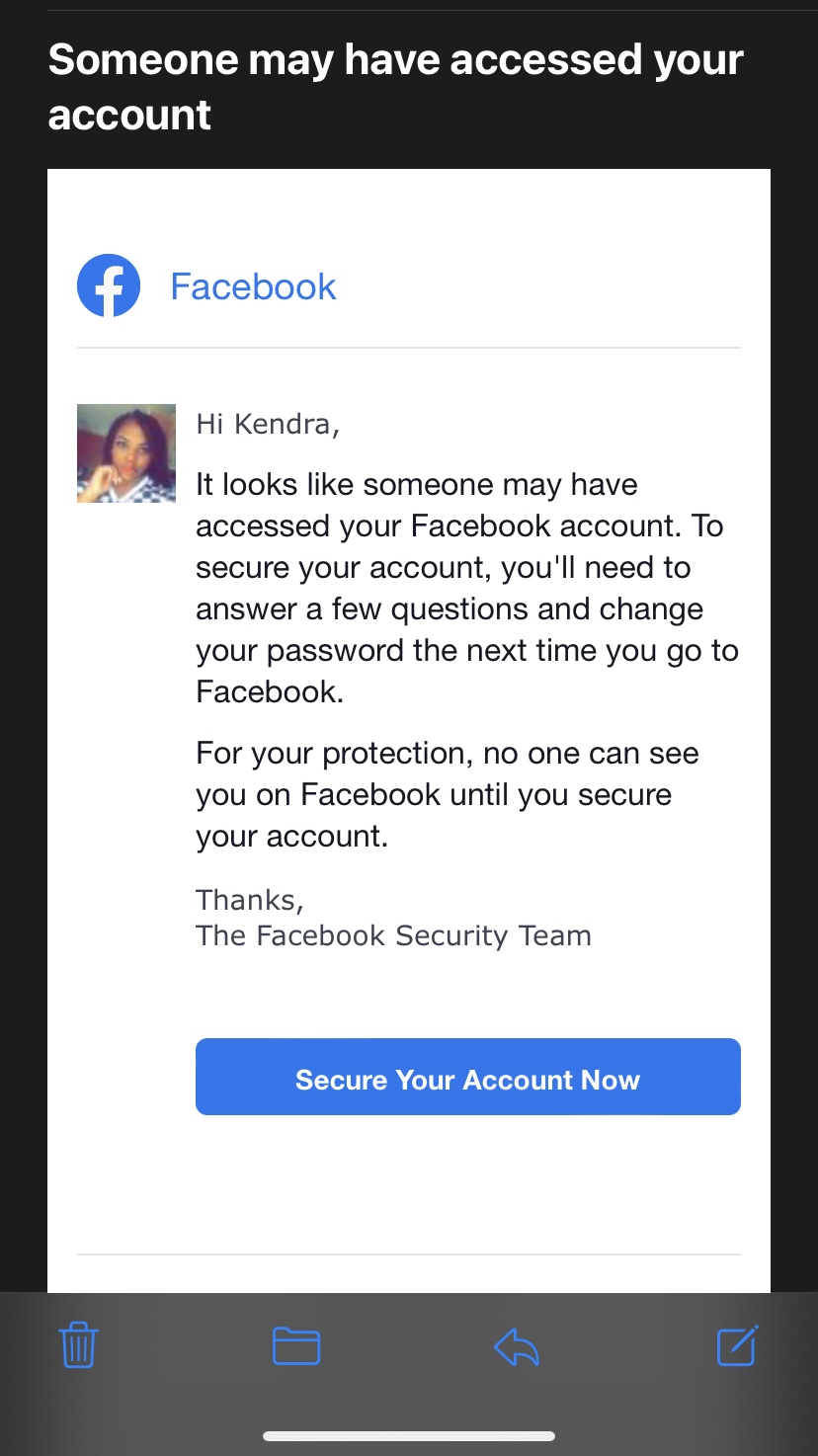Tap the "Hi Kendra," greeting line
Image resolution: width=818 pixels, height=1456 pixels.
268,424
